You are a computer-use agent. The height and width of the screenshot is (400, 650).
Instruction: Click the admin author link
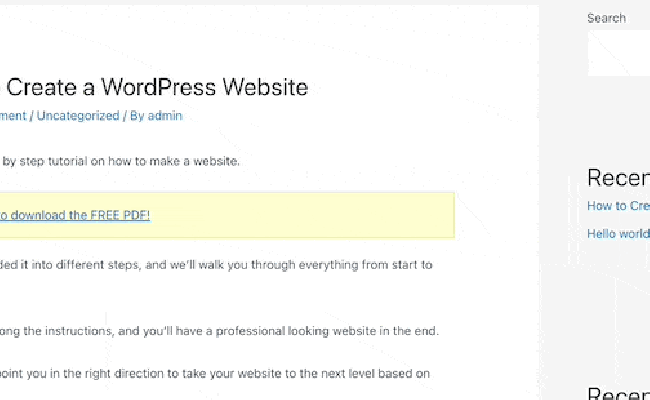pos(165,116)
